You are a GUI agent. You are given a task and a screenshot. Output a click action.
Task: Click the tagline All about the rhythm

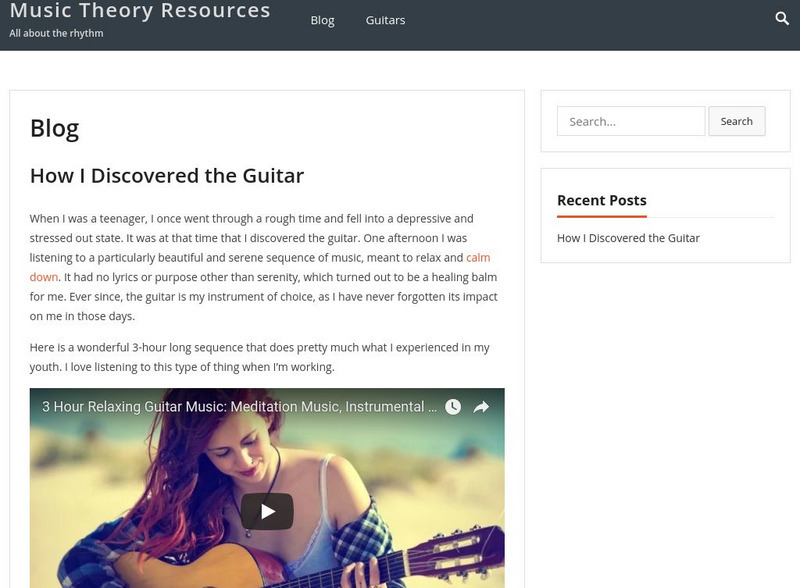pyautogui.click(x=56, y=33)
